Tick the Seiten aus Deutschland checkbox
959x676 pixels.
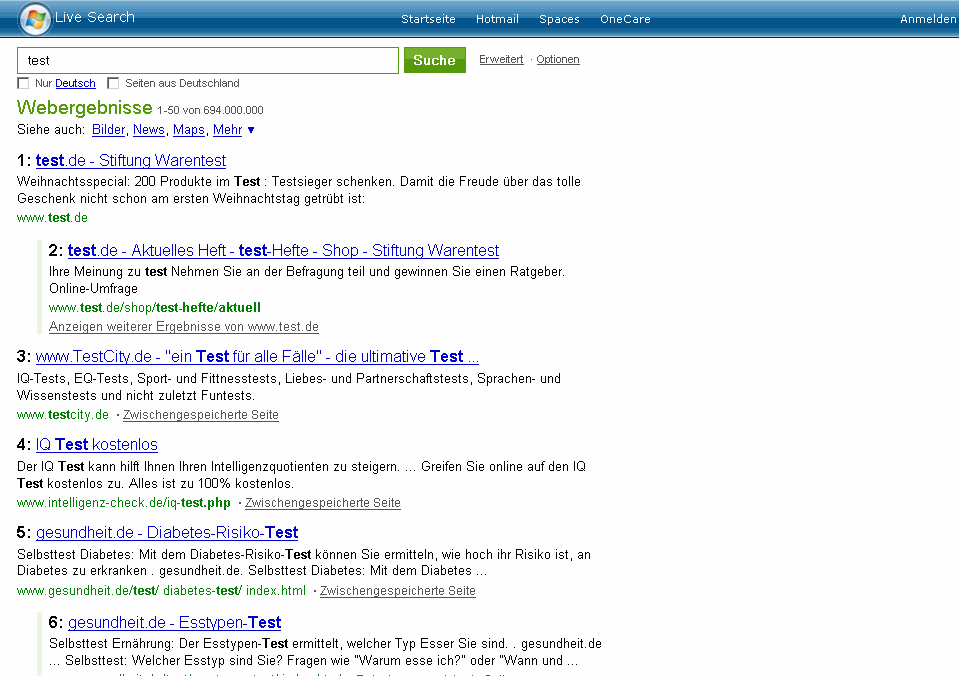tap(113, 83)
